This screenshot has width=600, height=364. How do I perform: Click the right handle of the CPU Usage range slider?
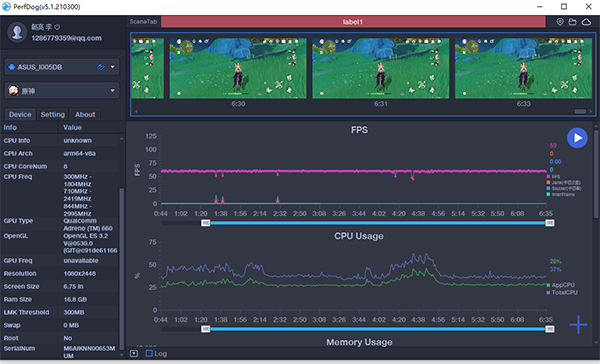coord(550,329)
